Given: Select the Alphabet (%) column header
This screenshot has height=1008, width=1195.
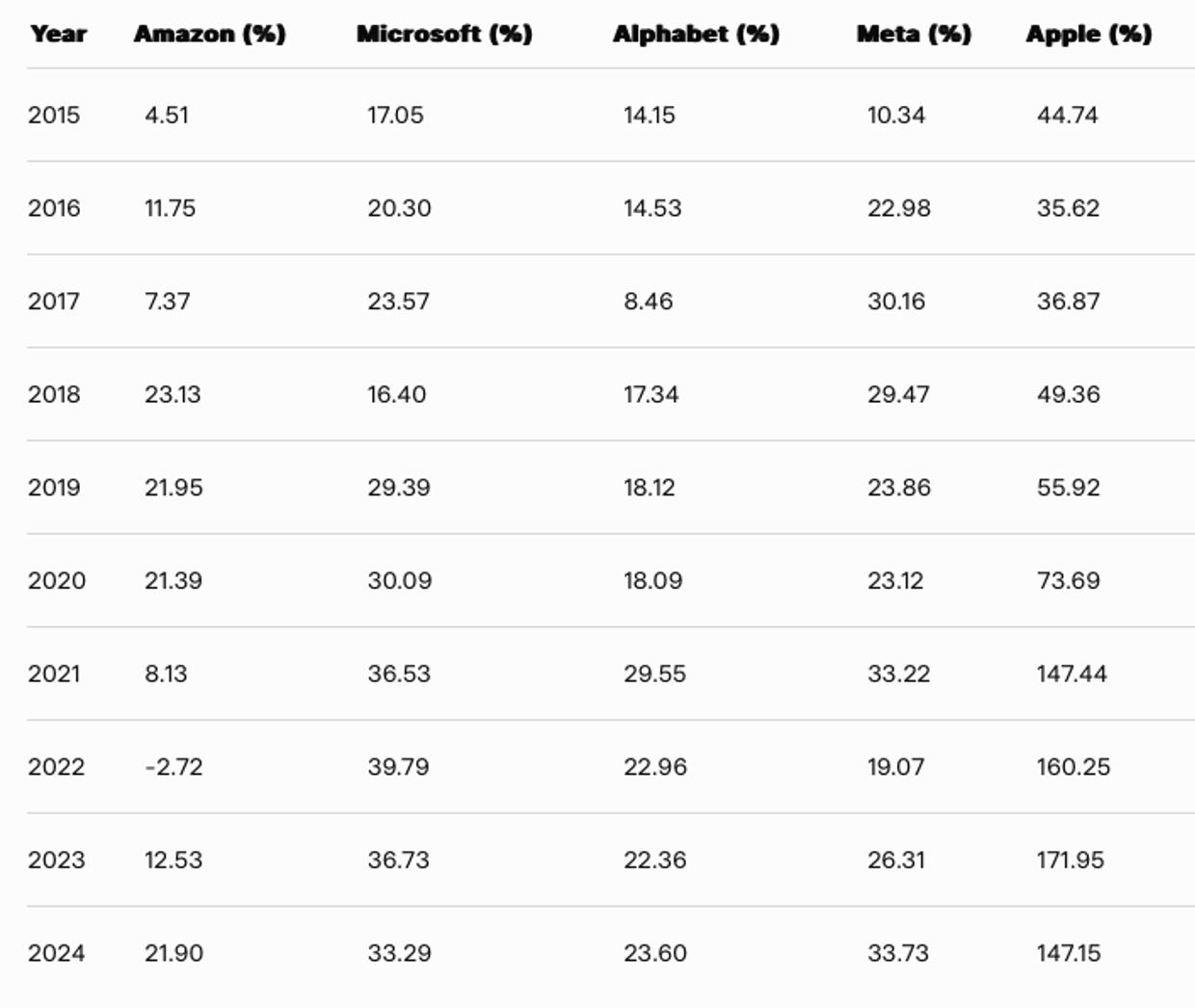Looking at the screenshot, I should (696, 34).
